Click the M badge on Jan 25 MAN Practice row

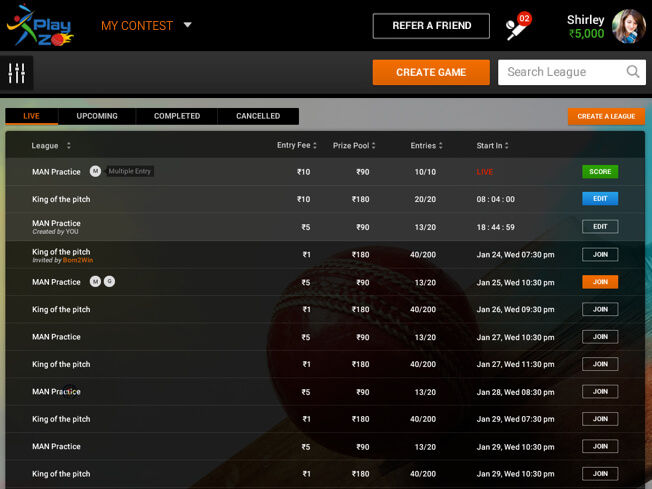[x=95, y=282]
